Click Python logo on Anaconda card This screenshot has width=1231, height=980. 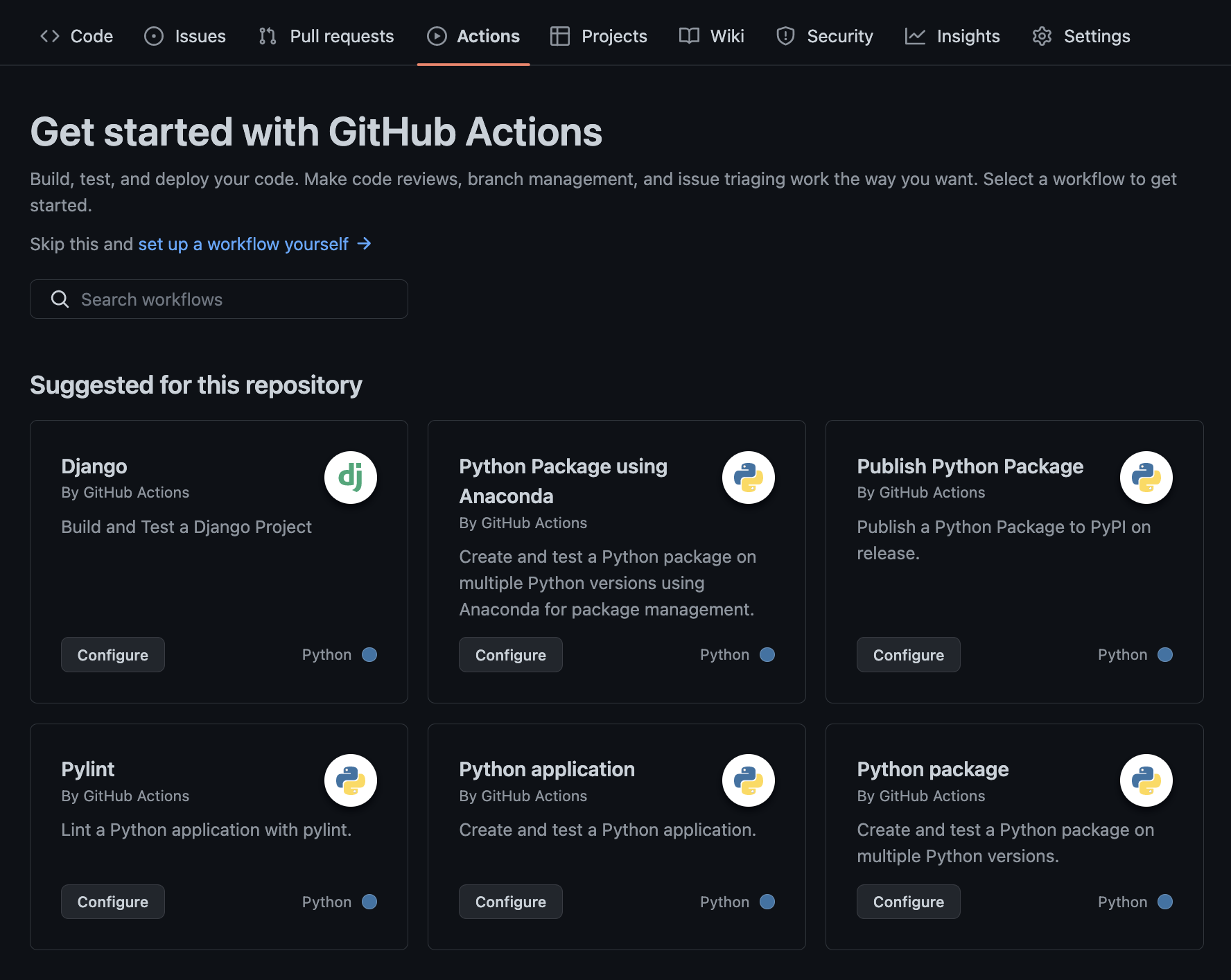[x=749, y=478]
